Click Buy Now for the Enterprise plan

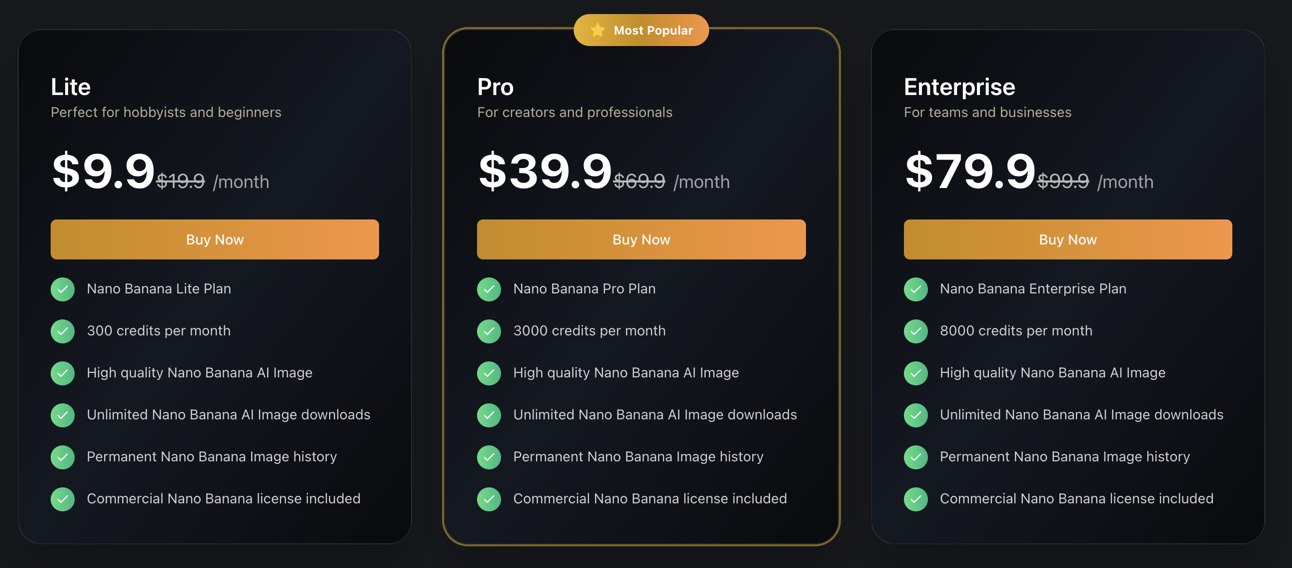pyautogui.click(x=1068, y=239)
